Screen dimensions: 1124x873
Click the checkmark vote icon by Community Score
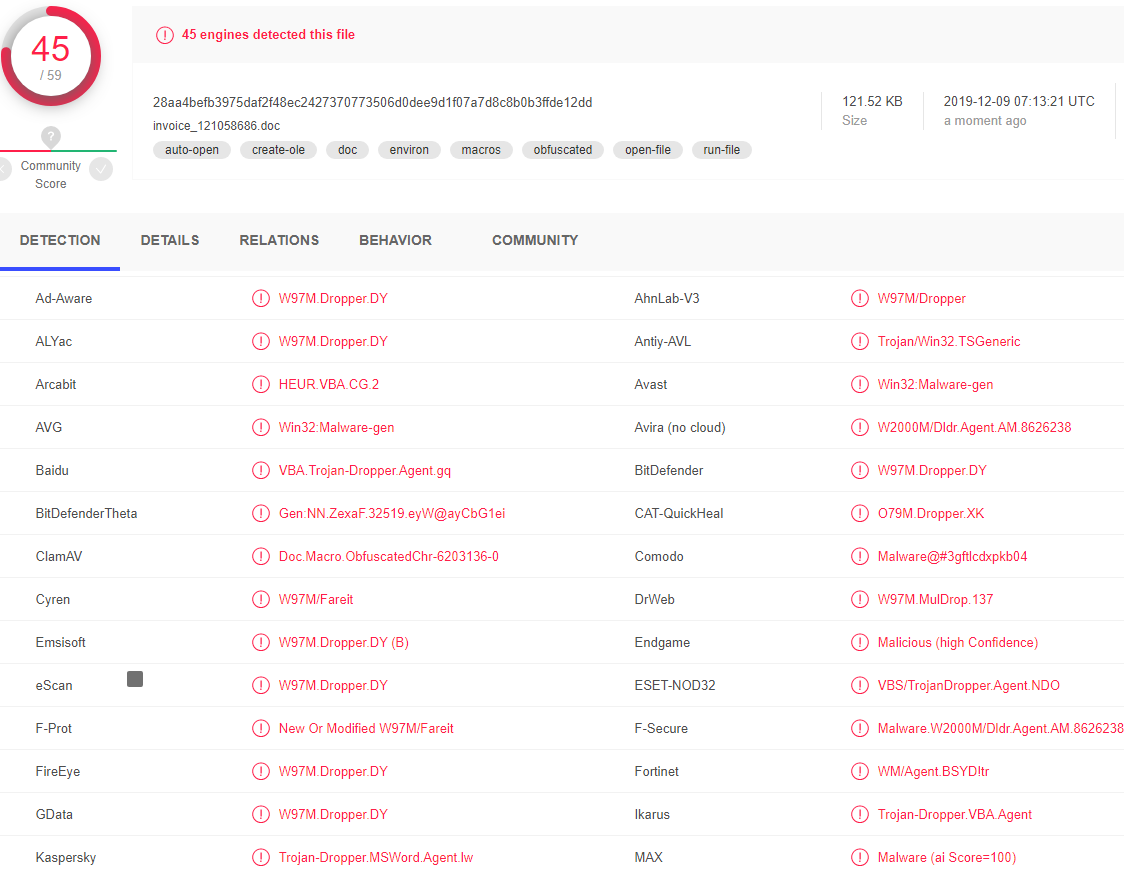pos(101,169)
